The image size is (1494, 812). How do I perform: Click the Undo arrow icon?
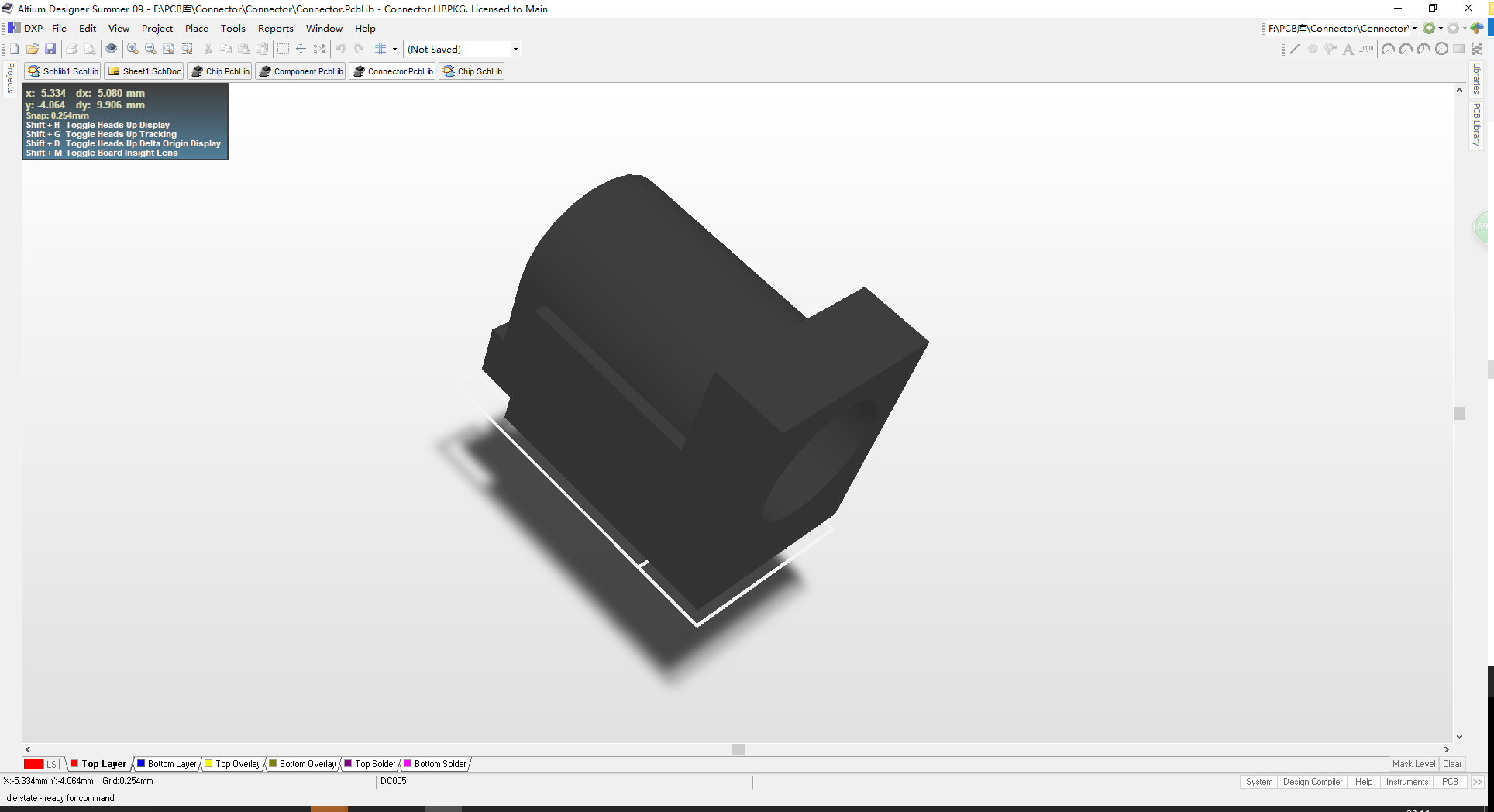pyautogui.click(x=341, y=49)
